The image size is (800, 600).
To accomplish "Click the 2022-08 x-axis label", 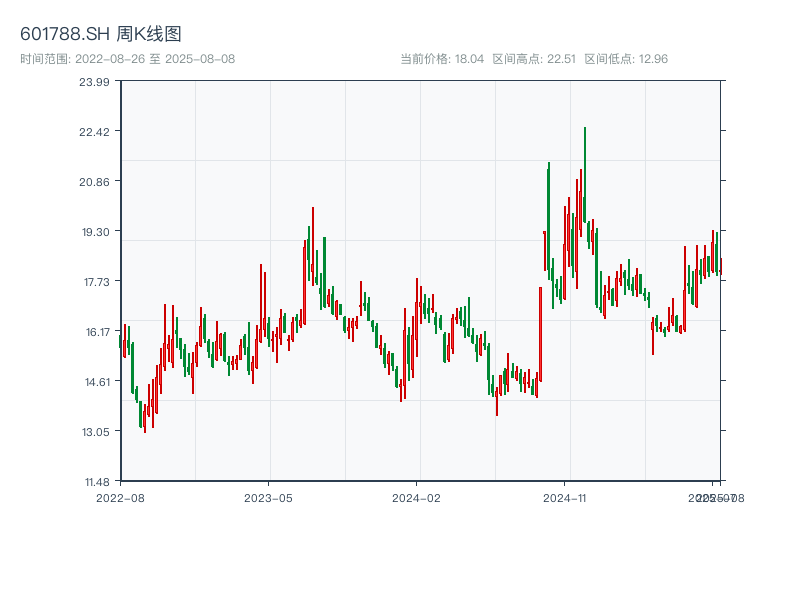I will tap(120, 498).
